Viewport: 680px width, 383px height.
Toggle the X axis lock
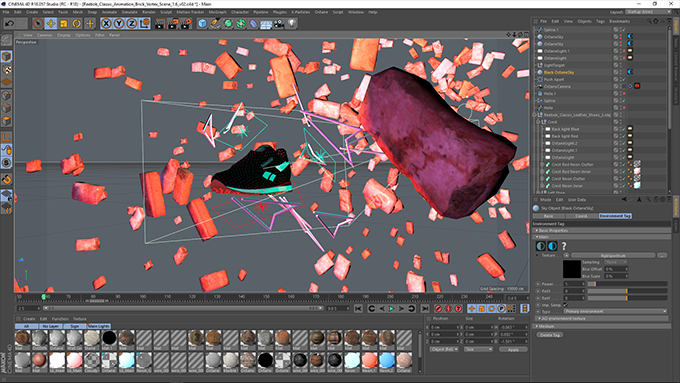[106, 23]
